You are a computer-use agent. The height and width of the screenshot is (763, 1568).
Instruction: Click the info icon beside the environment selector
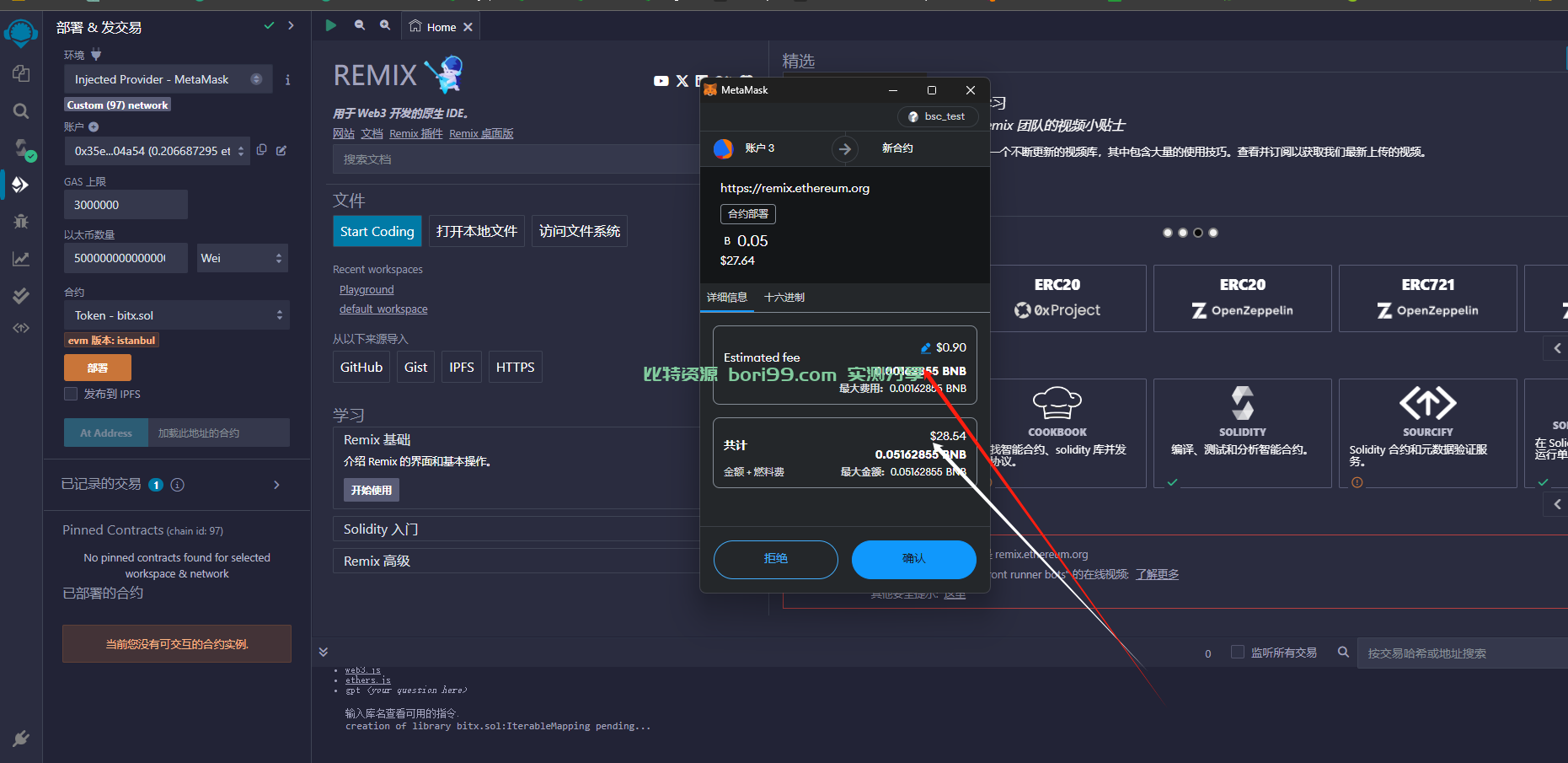click(287, 80)
